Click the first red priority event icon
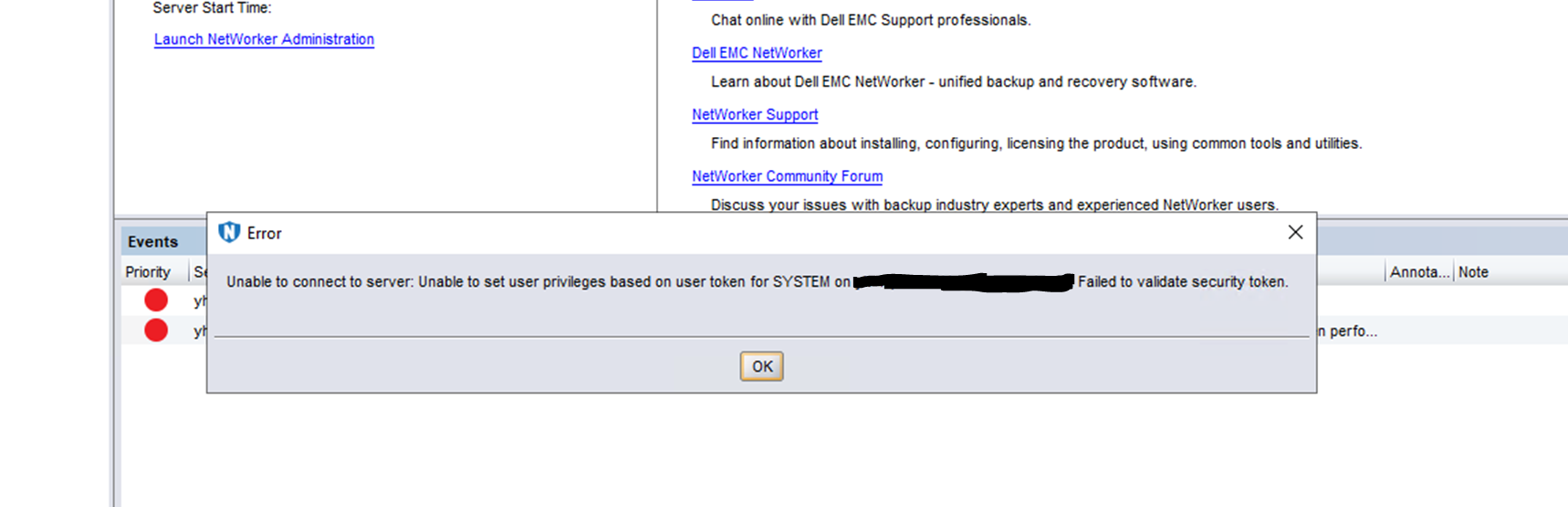This screenshot has width=1568, height=507. (x=156, y=300)
